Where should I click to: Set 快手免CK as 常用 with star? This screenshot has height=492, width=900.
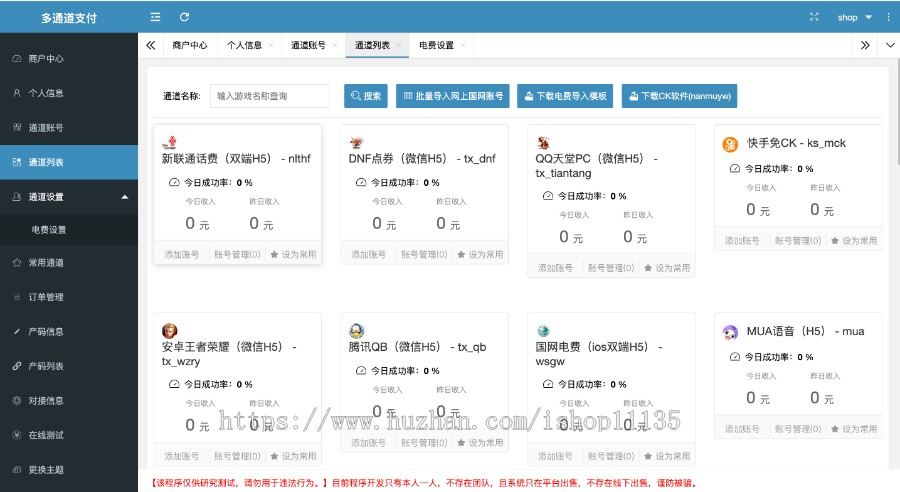pos(854,241)
